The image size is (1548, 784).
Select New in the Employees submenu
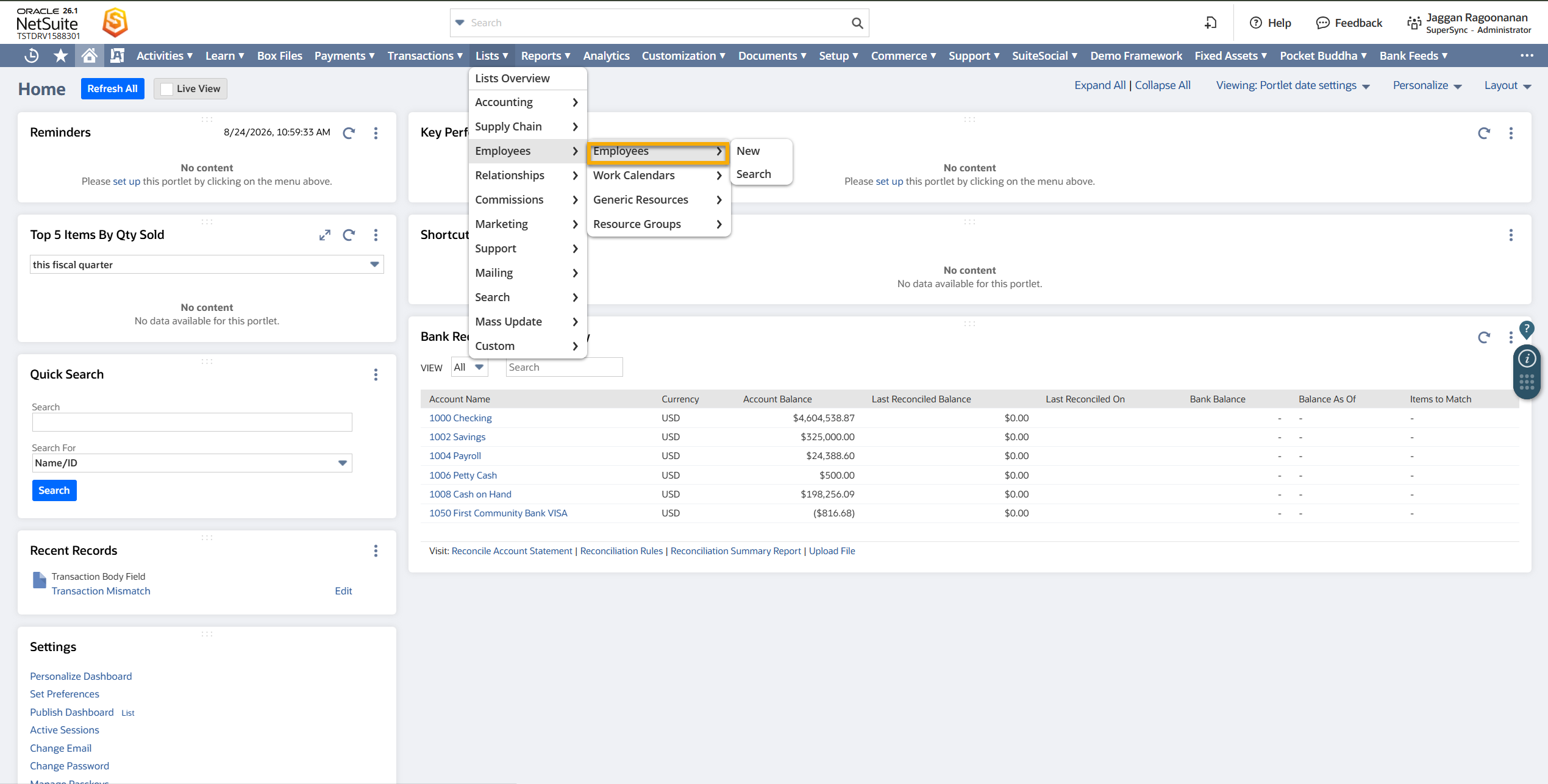748,151
